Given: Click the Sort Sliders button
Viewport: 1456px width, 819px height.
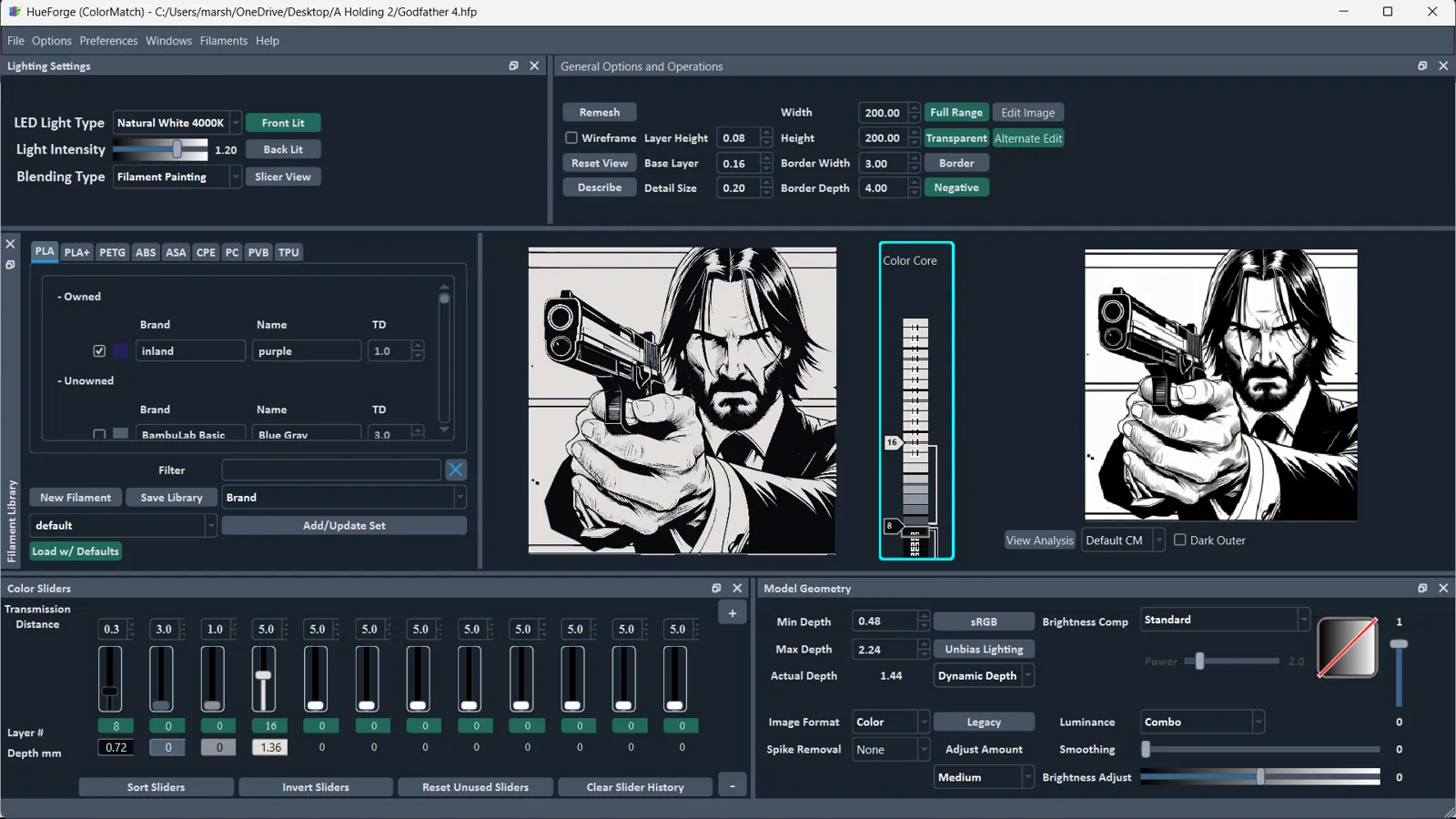Looking at the screenshot, I should point(156,787).
